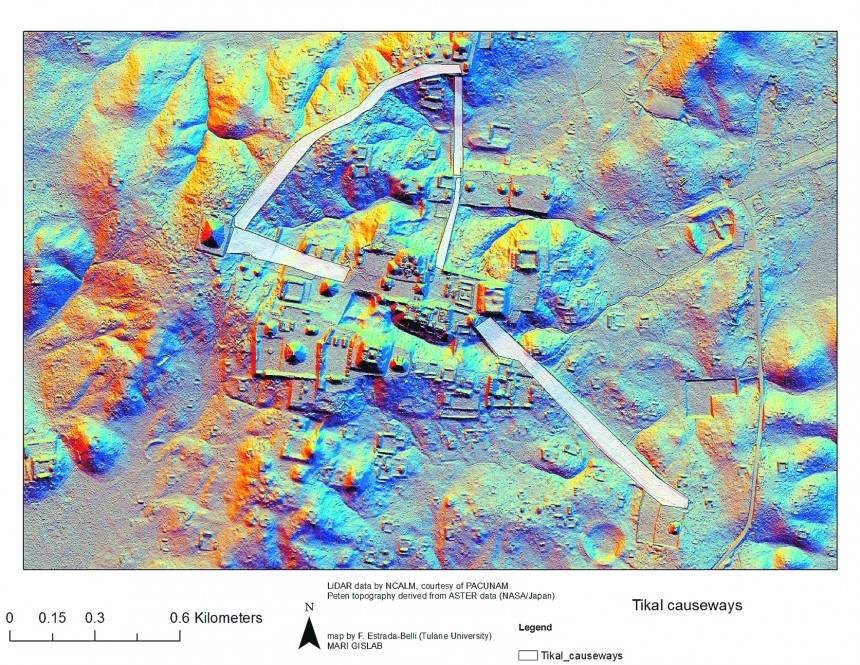Click the Tikal_causeways legend swatch box
This screenshot has width=860, height=665.
(x=526, y=655)
